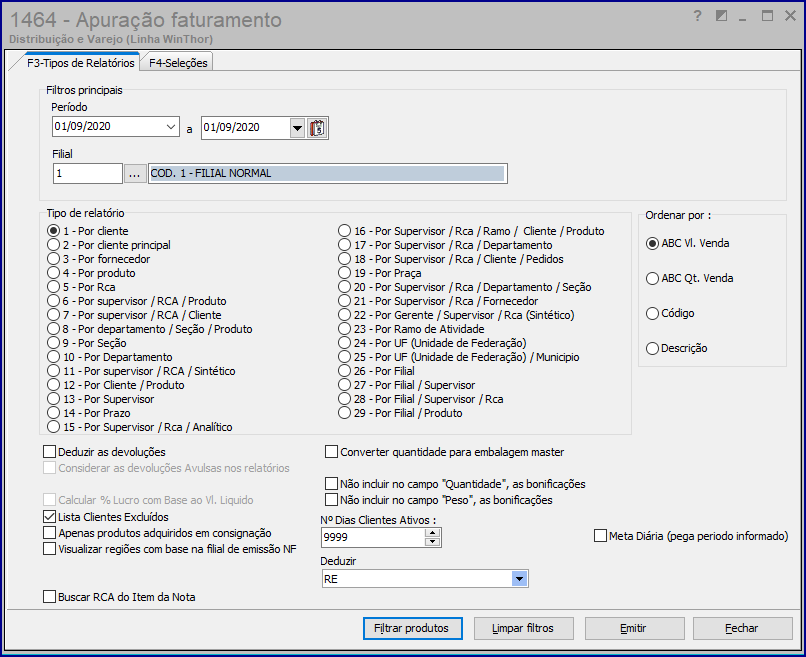Screen dimensions: 806x657
Task: Select 5 - Por Rca option
Action: pos(81,287)
